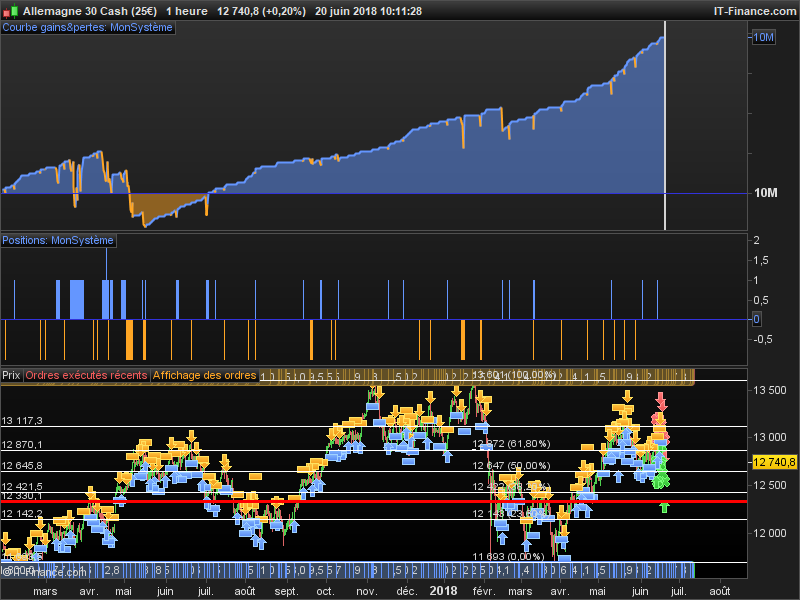
Task: Select the 'Positions: MonSystème' panel label
Action: [x=58, y=240]
